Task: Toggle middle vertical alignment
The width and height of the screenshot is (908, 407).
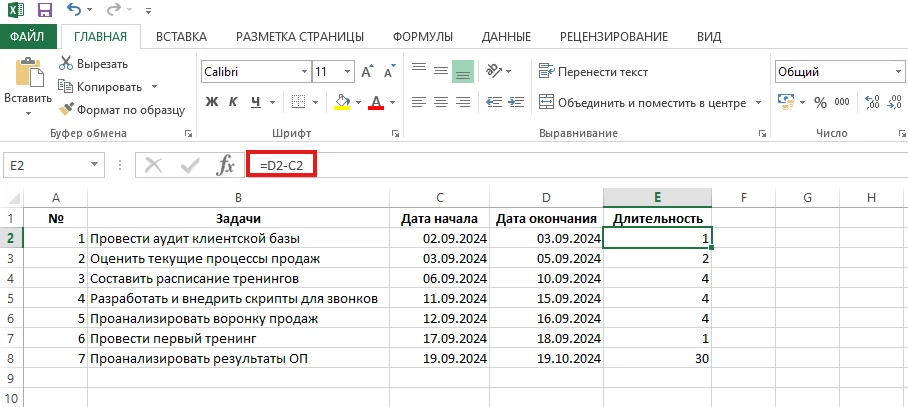Action: (441, 71)
